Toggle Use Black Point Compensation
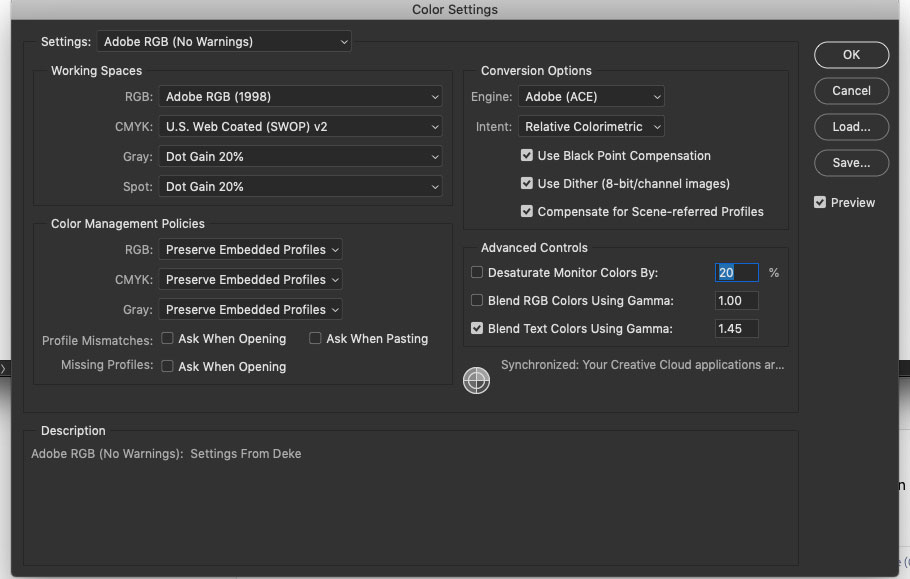Image resolution: width=910 pixels, height=579 pixels. (x=527, y=156)
